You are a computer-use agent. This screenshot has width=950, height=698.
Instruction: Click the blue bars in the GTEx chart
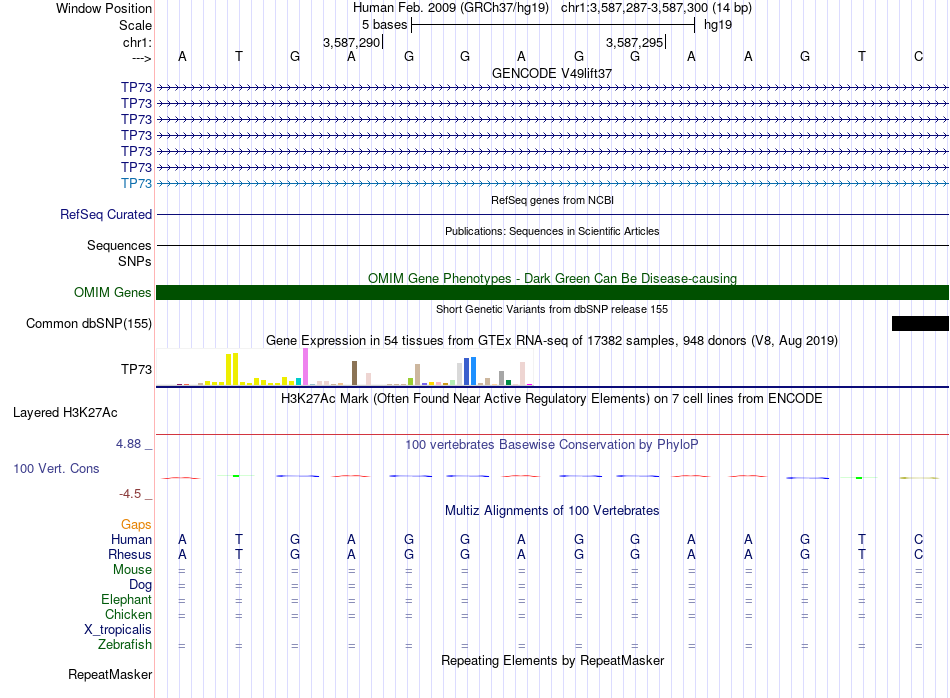point(470,371)
